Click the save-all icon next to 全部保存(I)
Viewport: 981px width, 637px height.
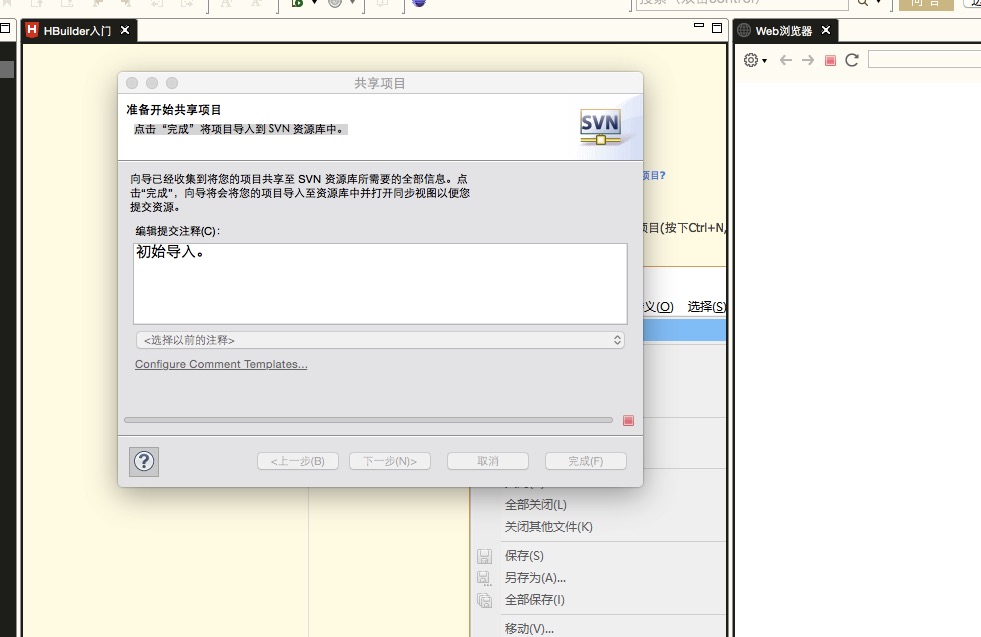tap(485, 600)
